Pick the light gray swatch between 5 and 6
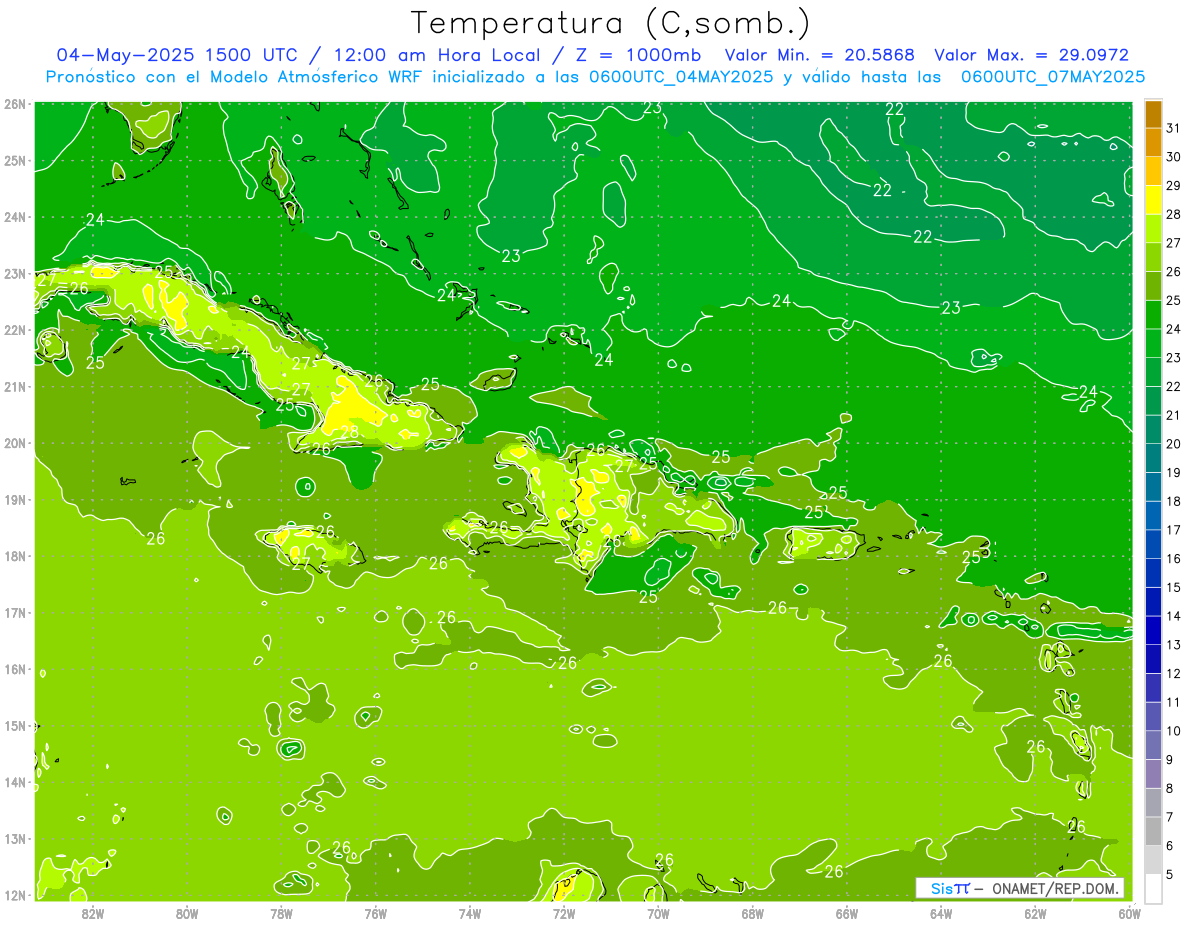The width and height of the screenshot is (1200, 927). click(x=1153, y=860)
